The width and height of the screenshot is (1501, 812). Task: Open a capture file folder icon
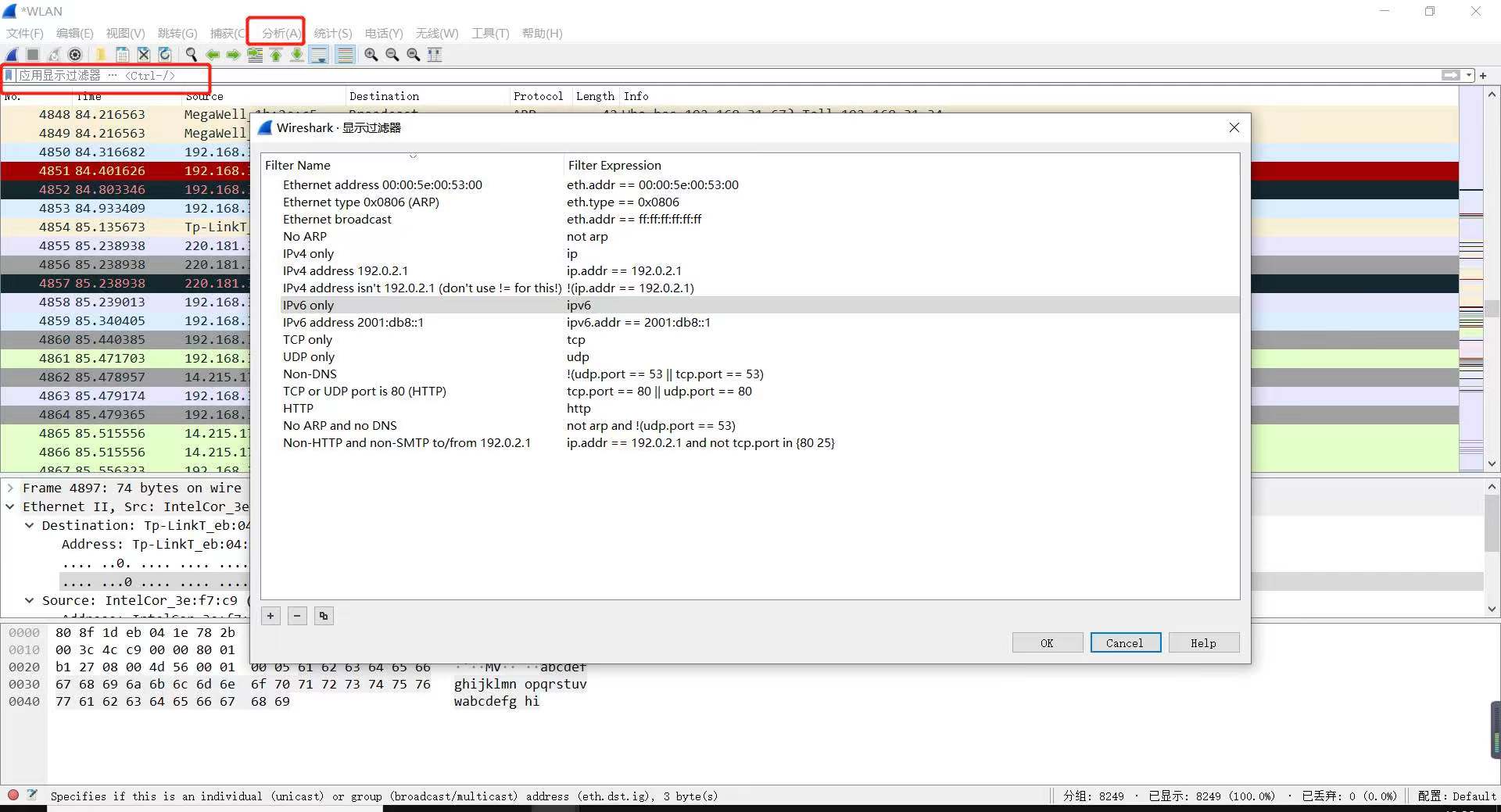click(x=101, y=55)
